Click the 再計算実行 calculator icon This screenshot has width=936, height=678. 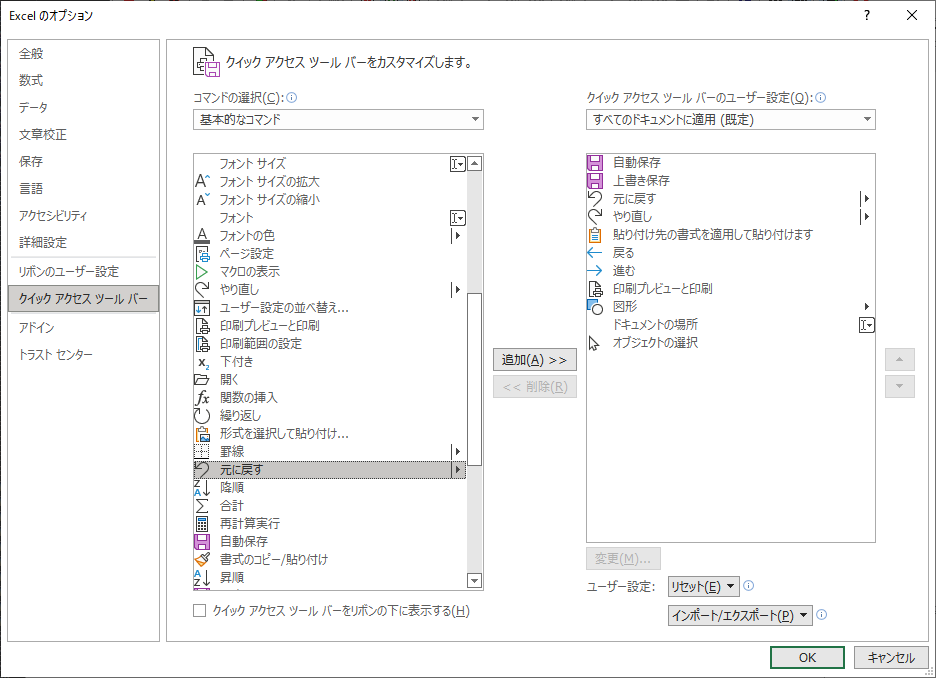click(x=202, y=524)
